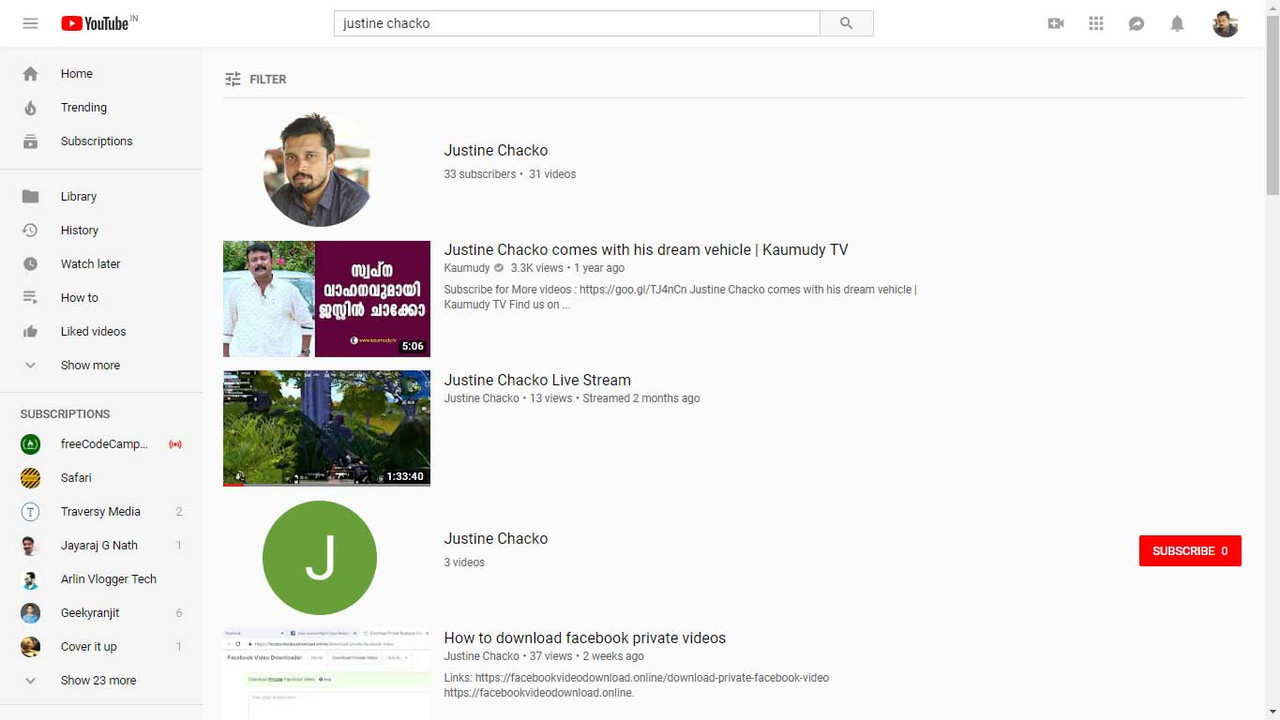Open Watch later in sidebar

(90, 264)
